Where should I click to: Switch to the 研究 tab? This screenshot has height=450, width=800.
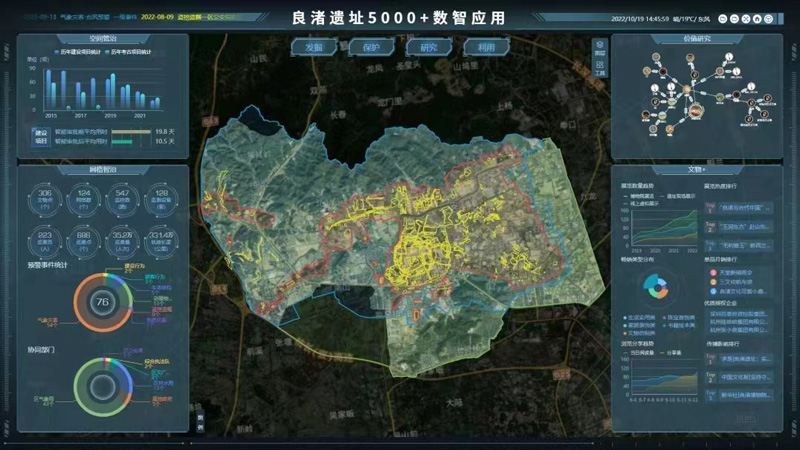pyautogui.click(x=429, y=47)
